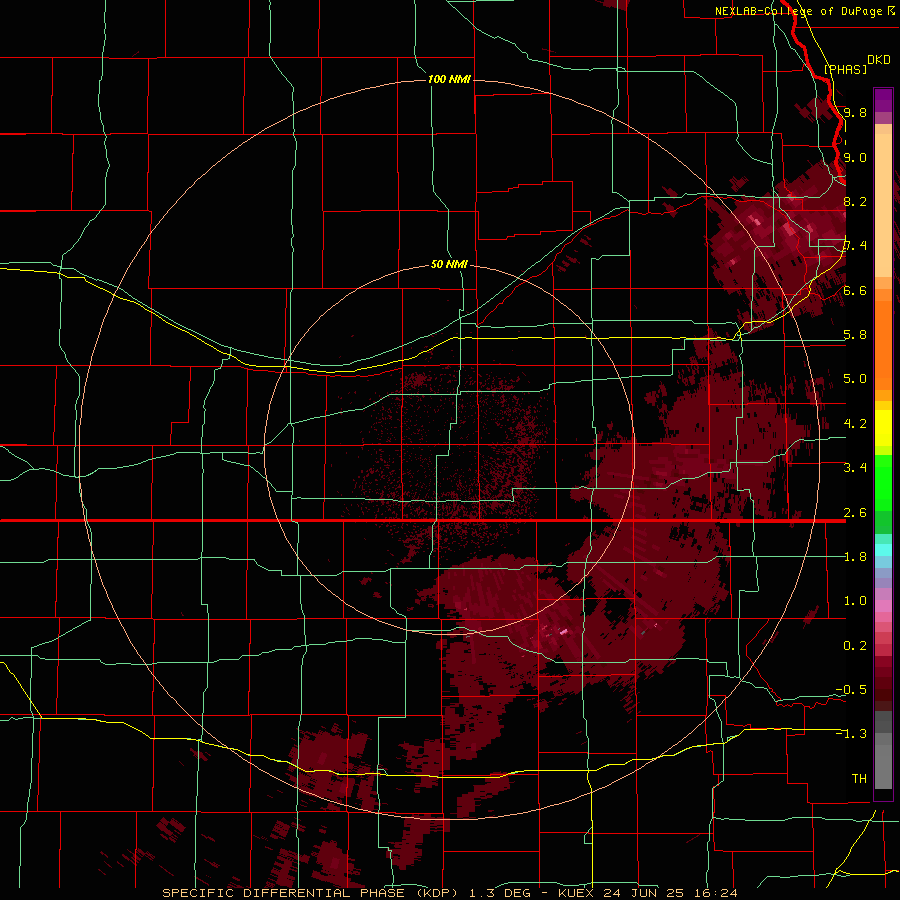Click the 2.6 color scale value
The width and height of the screenshot is (900, 900).
(855, 512)
